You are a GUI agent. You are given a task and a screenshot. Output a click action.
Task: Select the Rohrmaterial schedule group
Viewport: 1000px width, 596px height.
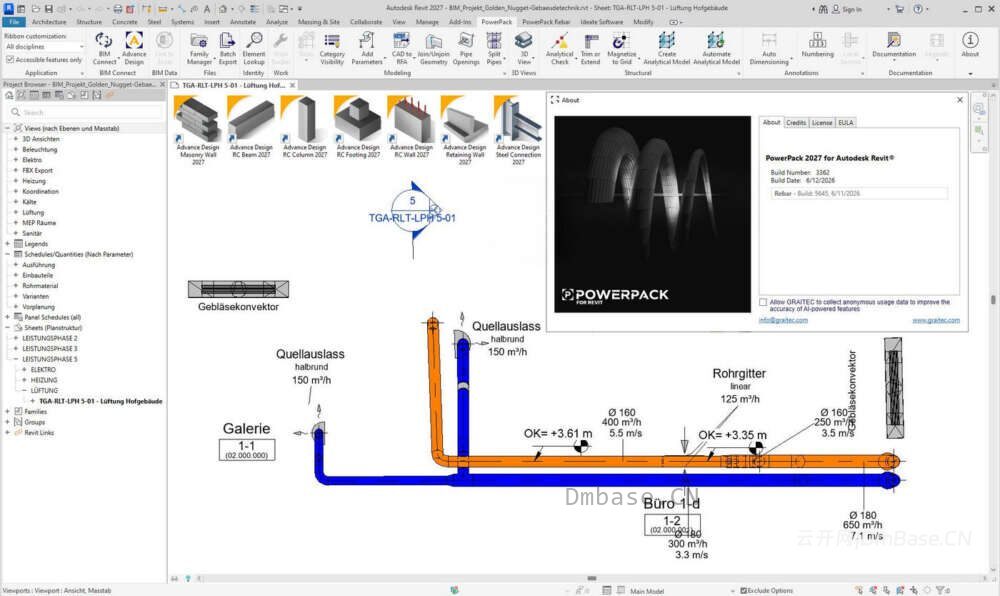coord(40,286)
